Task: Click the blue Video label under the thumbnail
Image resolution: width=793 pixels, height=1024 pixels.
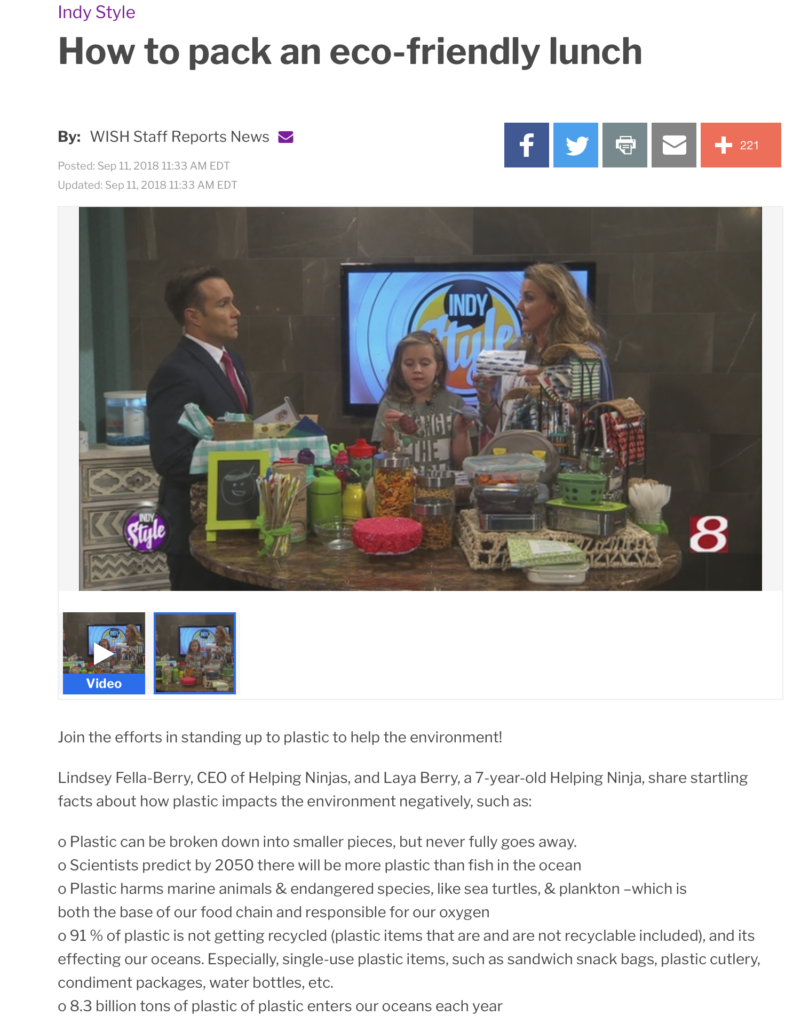Action: 104,683
